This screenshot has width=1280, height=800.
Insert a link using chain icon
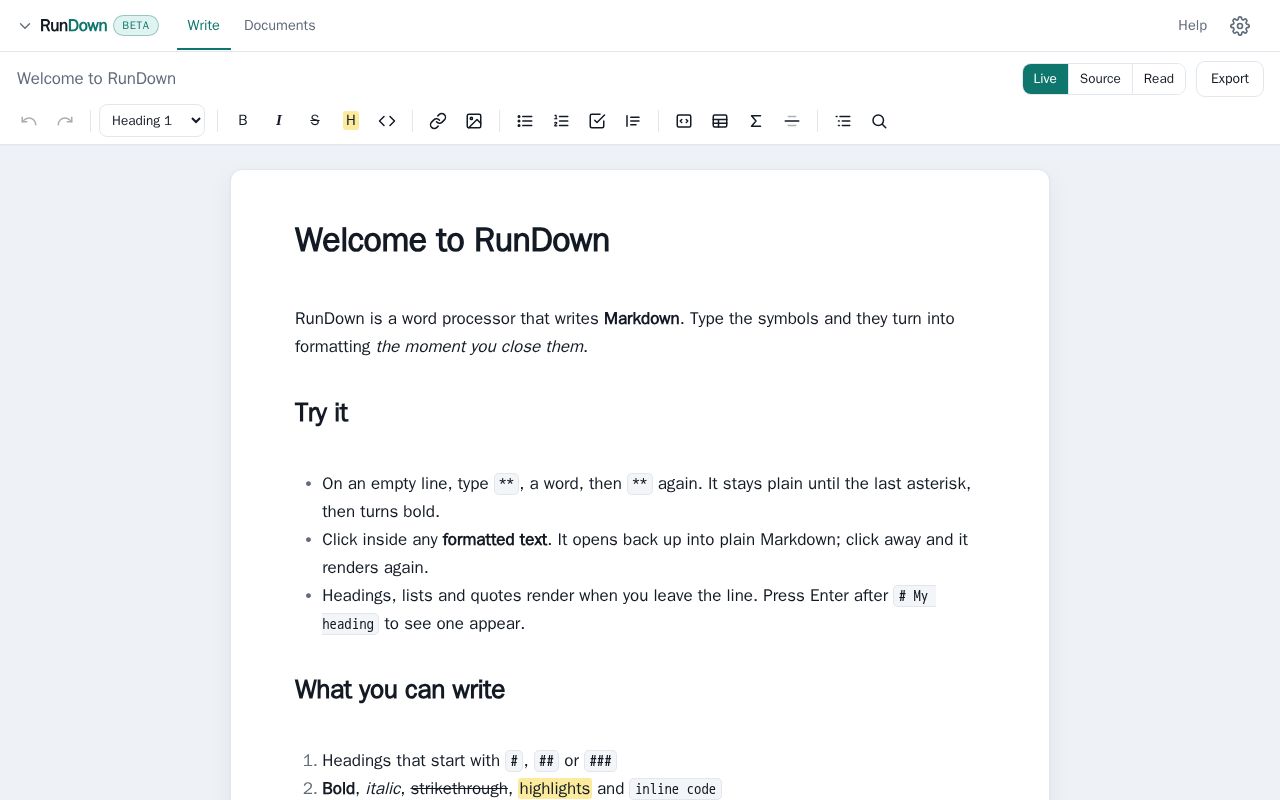(438, 121)
